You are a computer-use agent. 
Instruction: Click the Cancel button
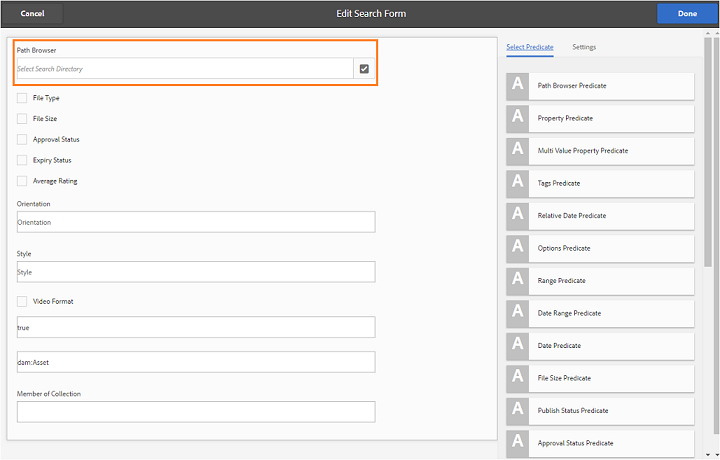pos(32,13)
